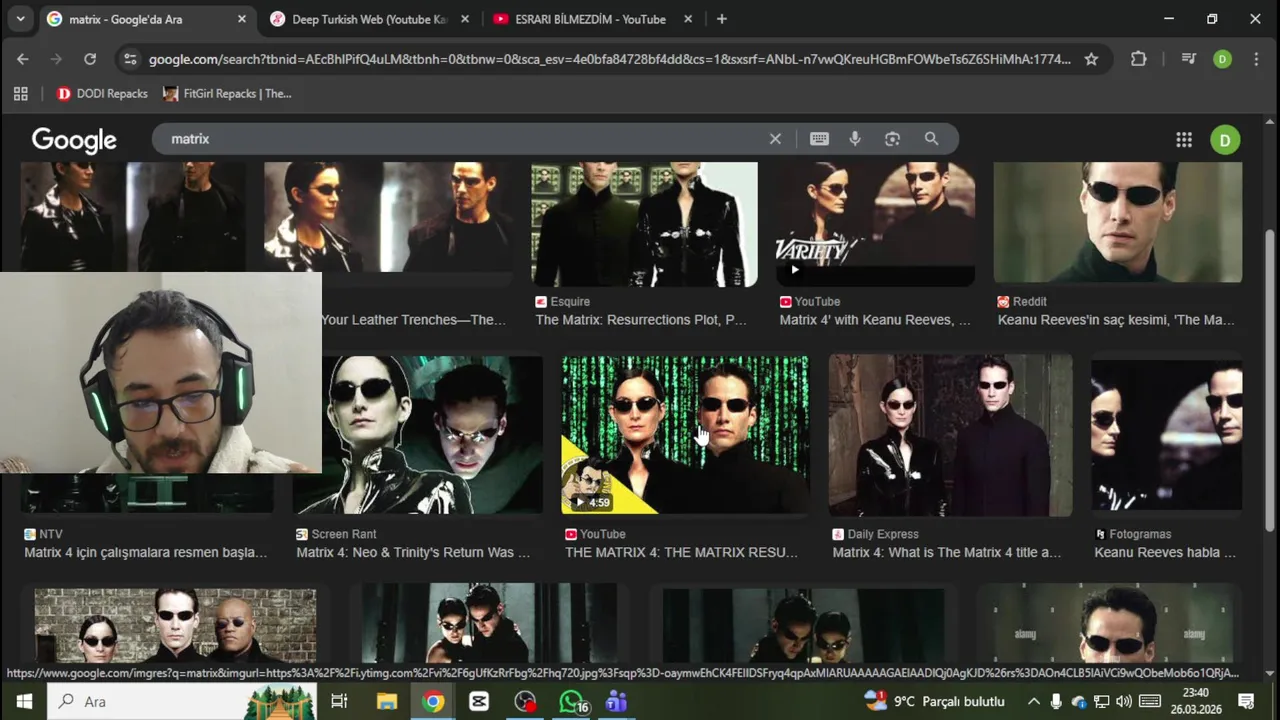Open Esquire Matrix Resurrections Plot result

(641, 320)
